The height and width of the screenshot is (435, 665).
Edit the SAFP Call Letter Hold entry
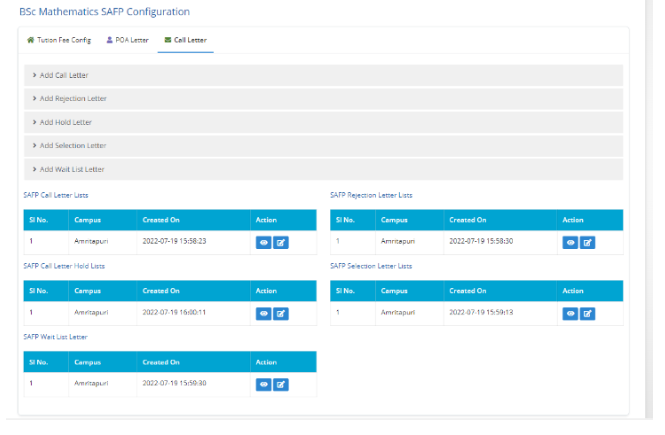[x=281, y=313]
